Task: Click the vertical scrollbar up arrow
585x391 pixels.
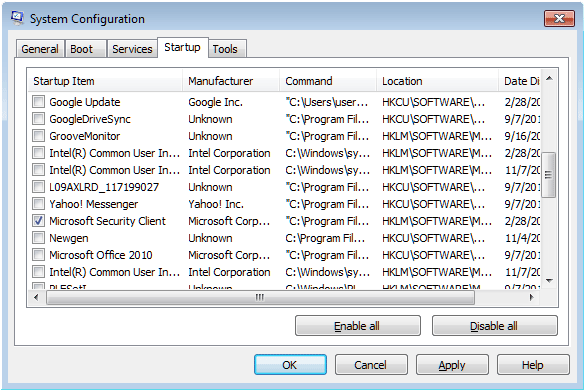Action: [x=549, y=79]
